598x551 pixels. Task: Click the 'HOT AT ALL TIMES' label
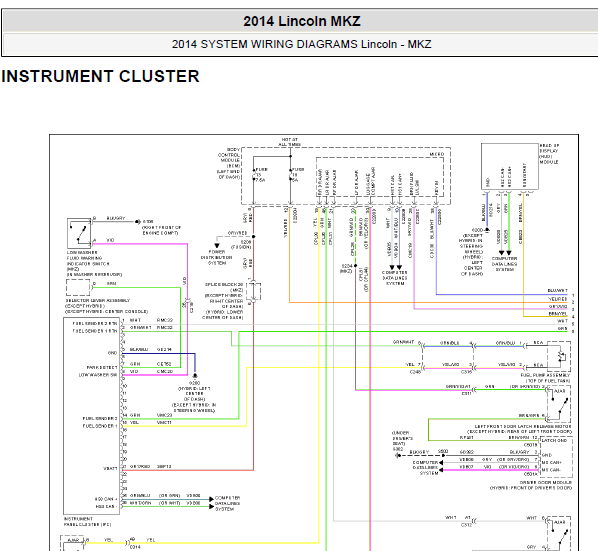[290, 142]
